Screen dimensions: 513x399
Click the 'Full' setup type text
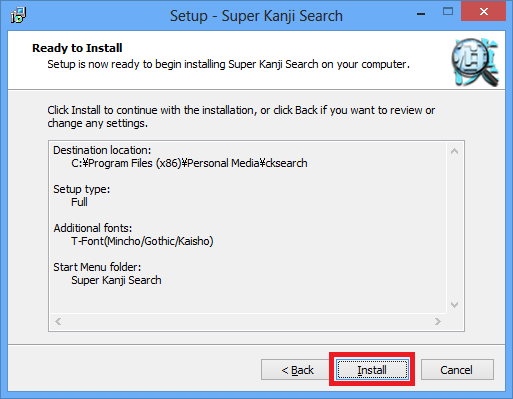click(x=79, y=202)
